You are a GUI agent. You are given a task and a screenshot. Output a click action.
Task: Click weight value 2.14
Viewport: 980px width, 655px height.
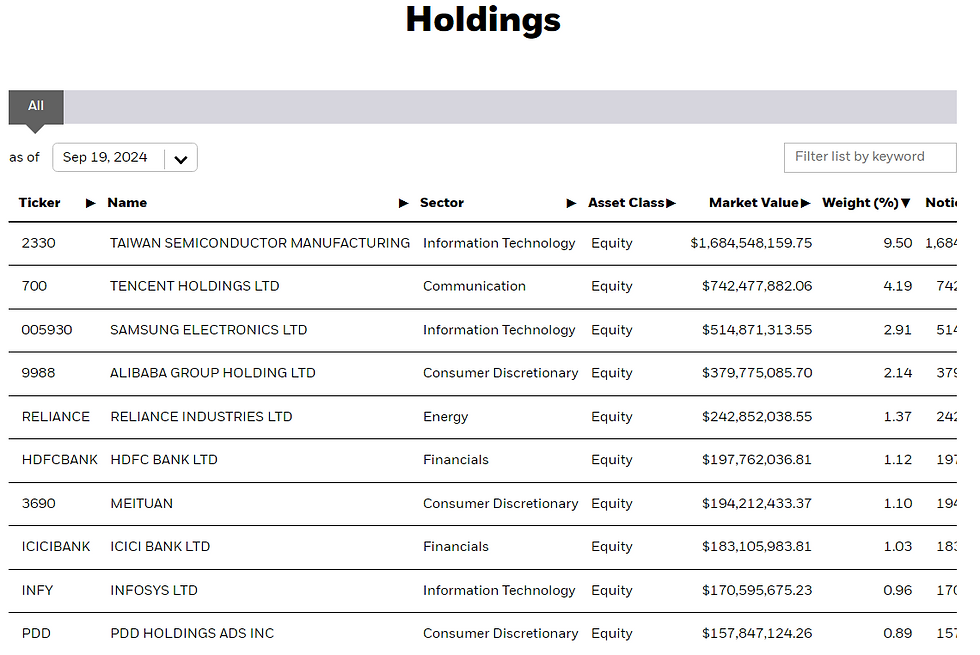[x=898, y=373]
